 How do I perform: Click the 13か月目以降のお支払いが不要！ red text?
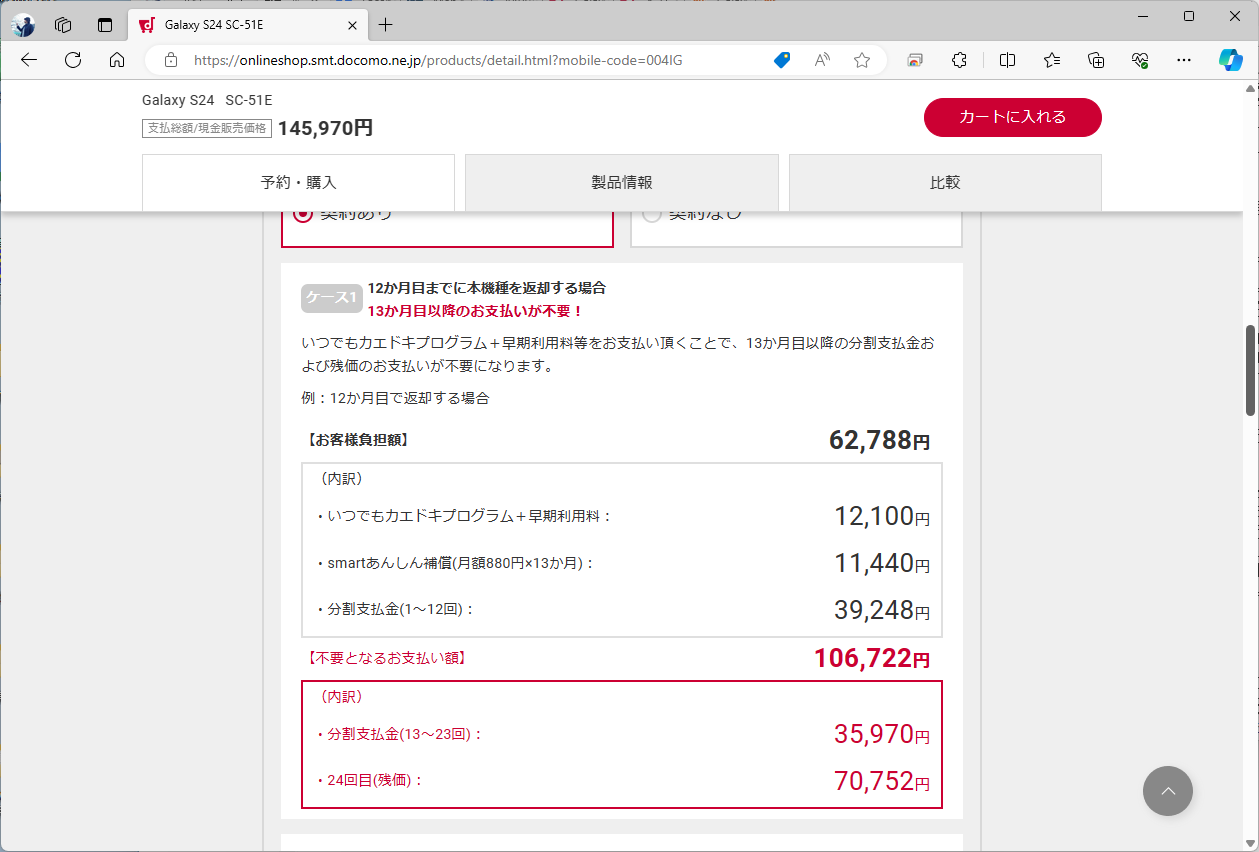tap(475, 311)
